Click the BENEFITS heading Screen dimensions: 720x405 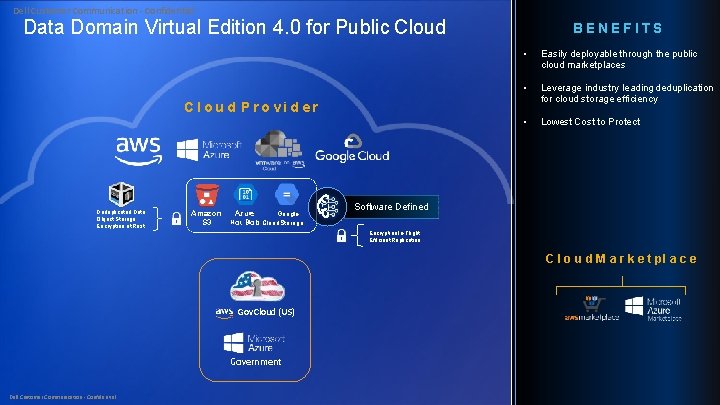click(x=618, y=28)
